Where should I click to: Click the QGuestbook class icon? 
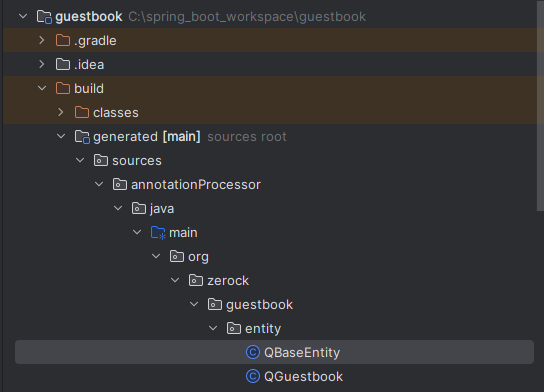click(253, 376)
